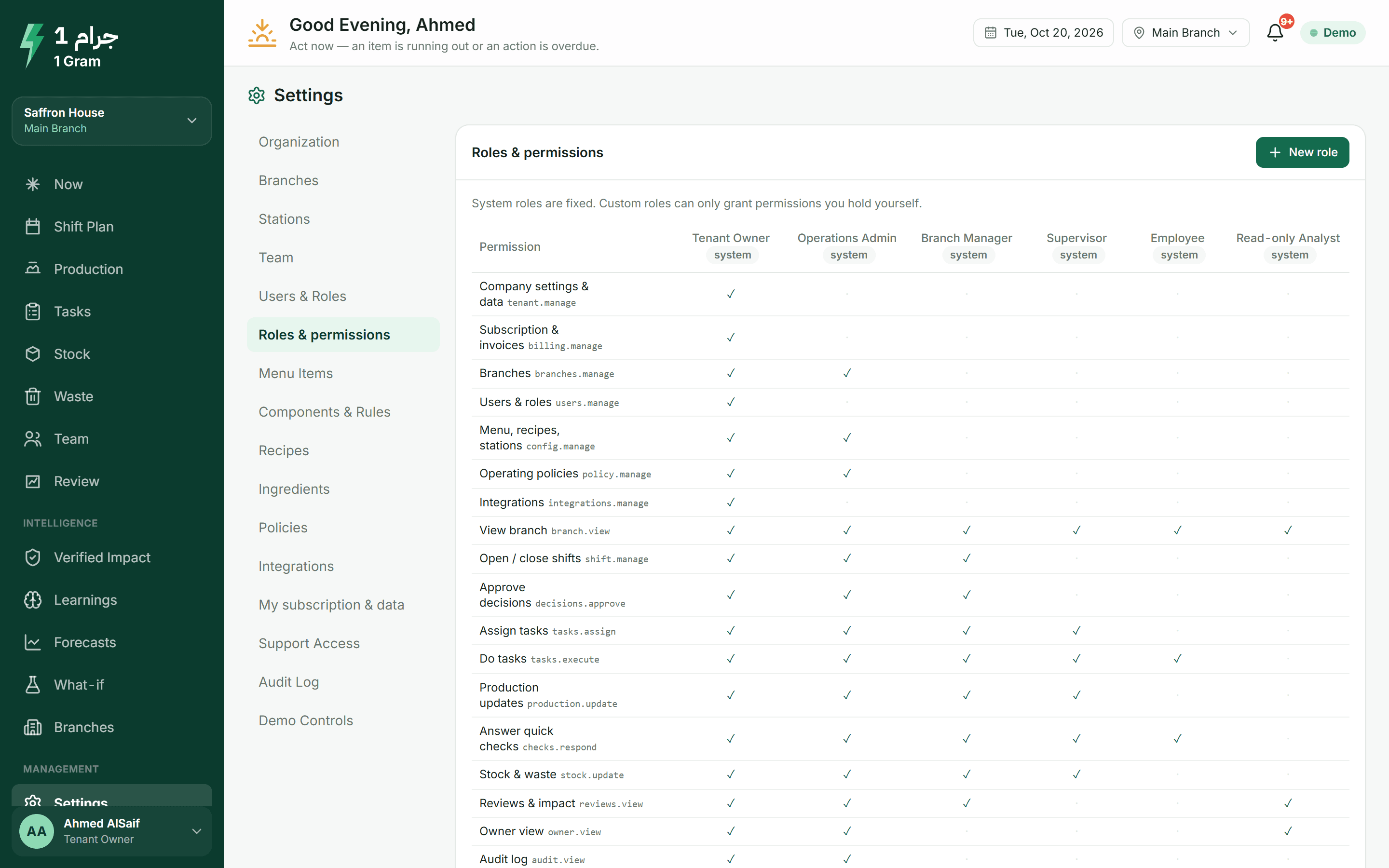Click the 1 Gram lightning logo

click(32, 45)
